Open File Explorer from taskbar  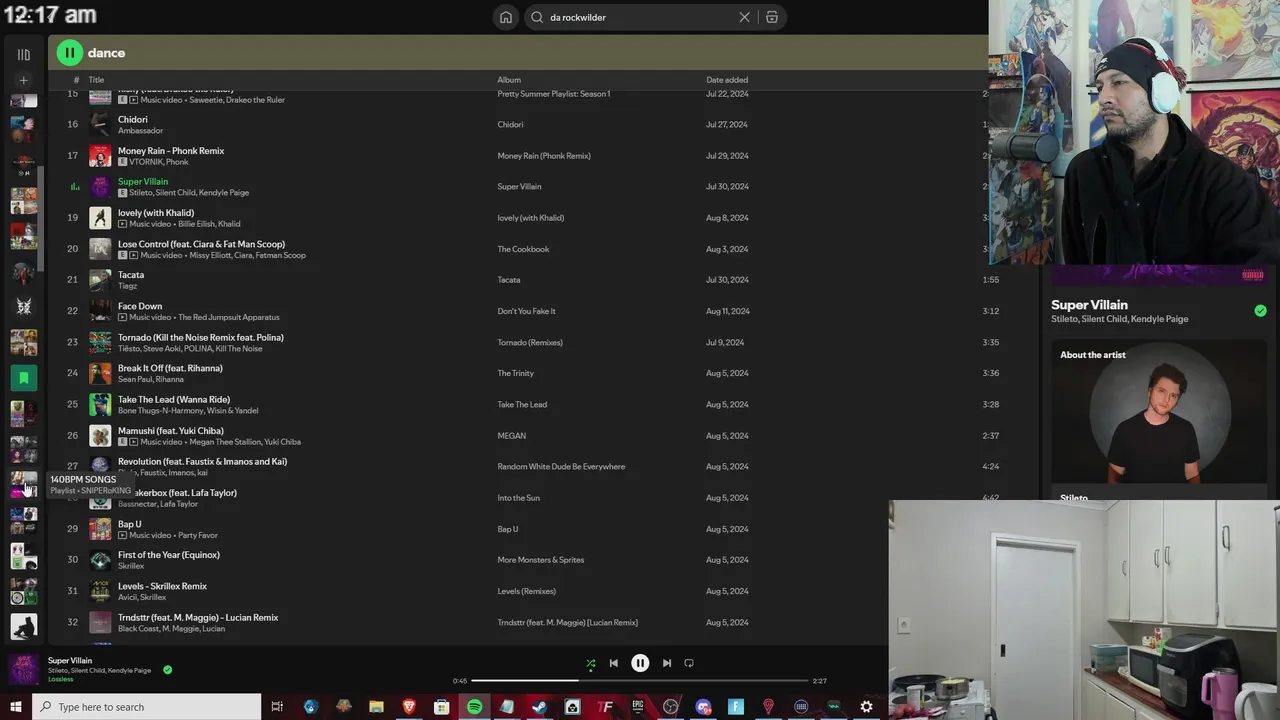pos(376,707)
